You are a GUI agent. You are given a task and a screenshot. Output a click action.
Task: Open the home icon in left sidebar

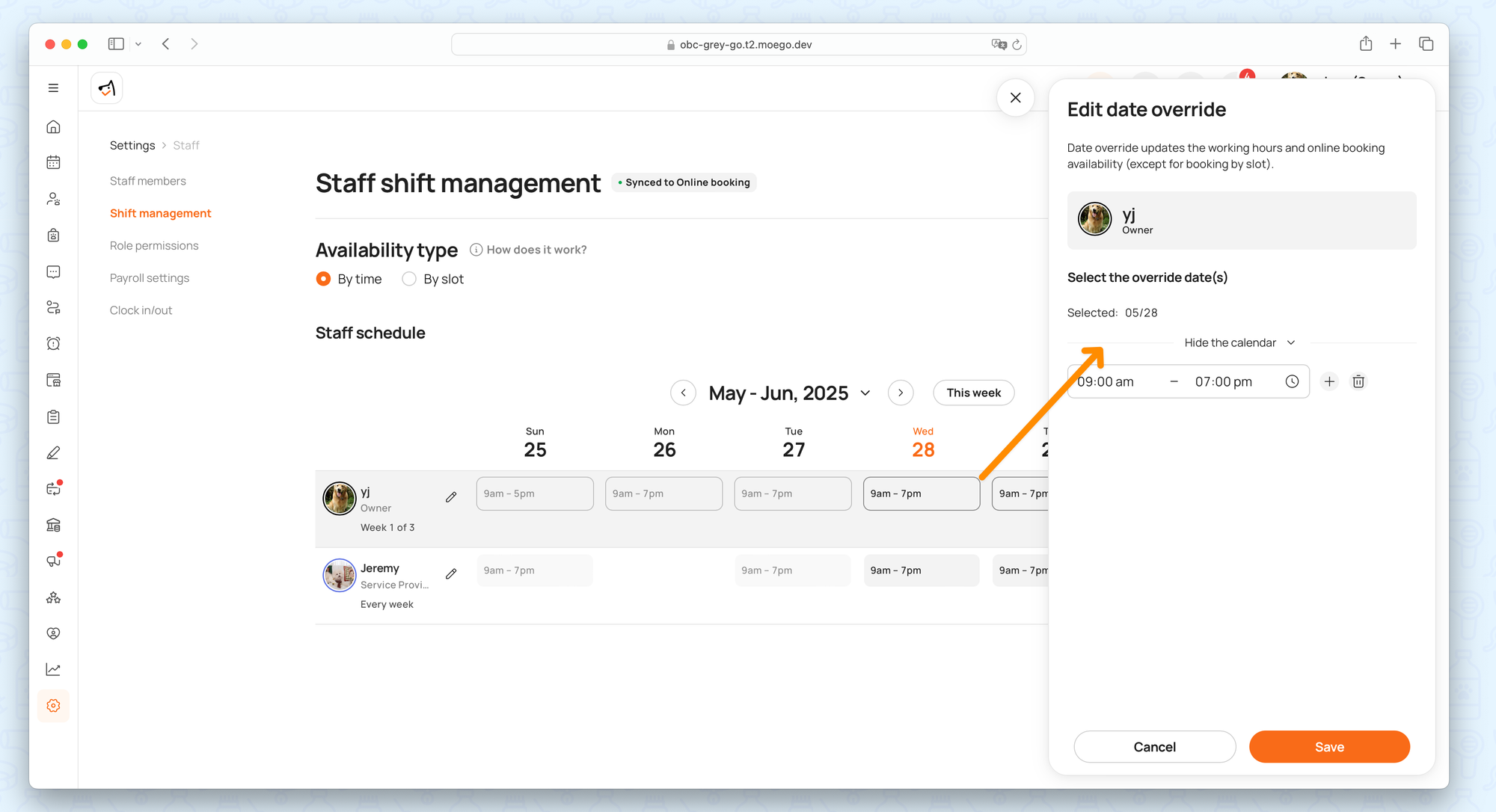(53, 126)
